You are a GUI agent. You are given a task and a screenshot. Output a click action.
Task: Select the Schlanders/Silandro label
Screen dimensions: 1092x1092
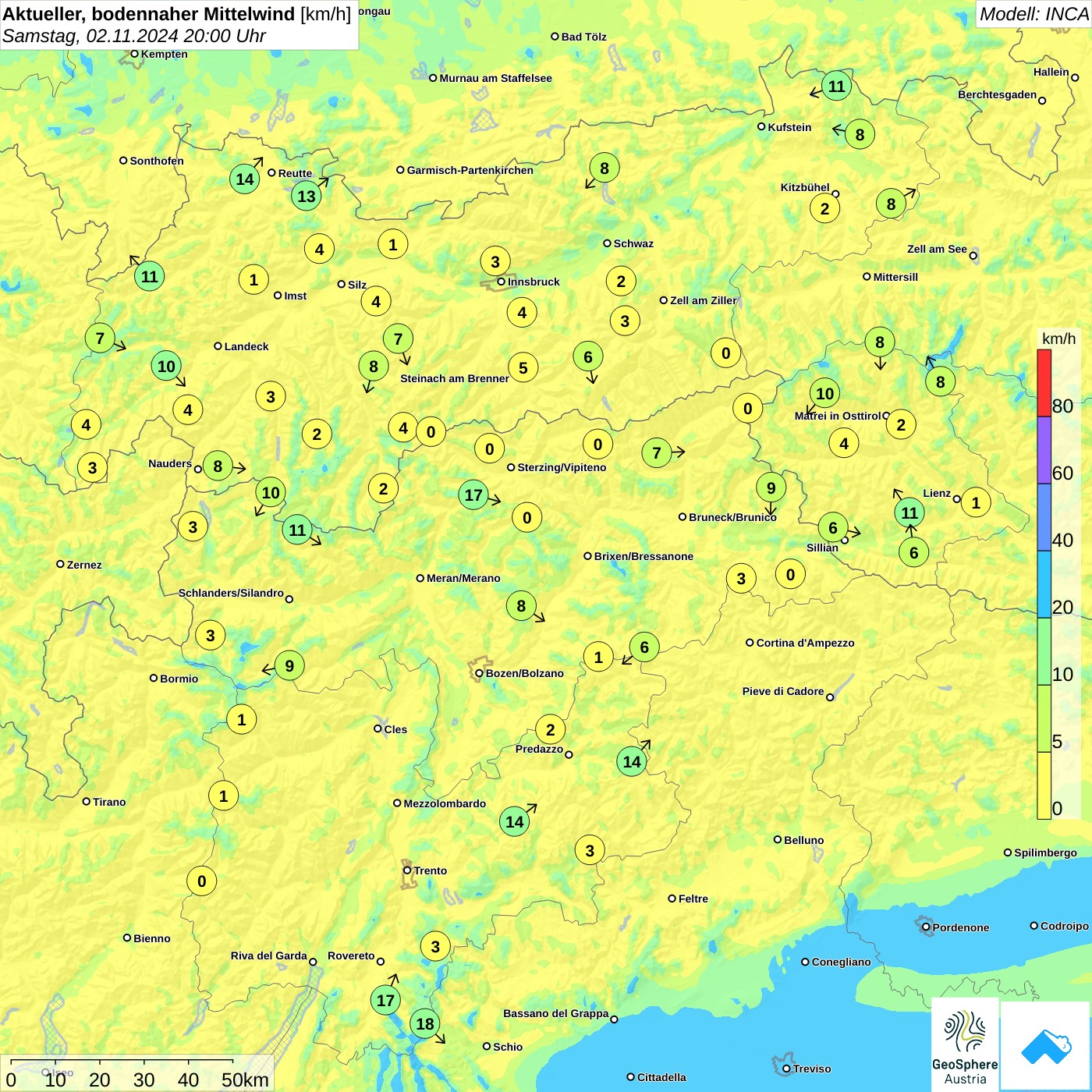(x=231, y=593)
